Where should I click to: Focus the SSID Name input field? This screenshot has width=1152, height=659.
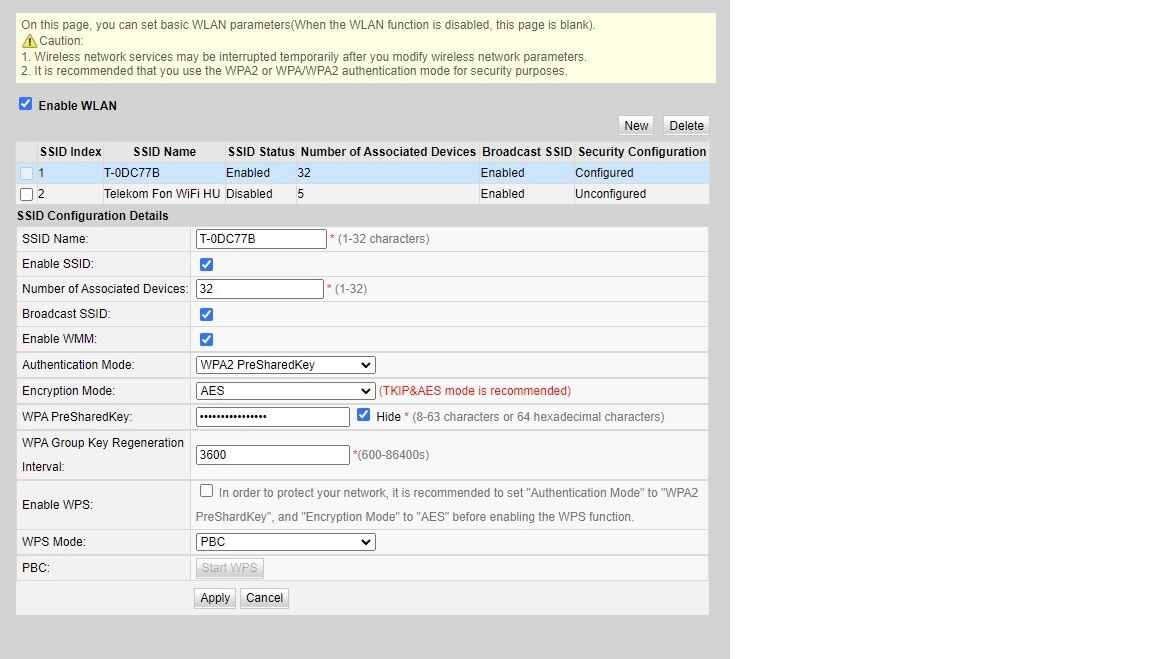261,239
